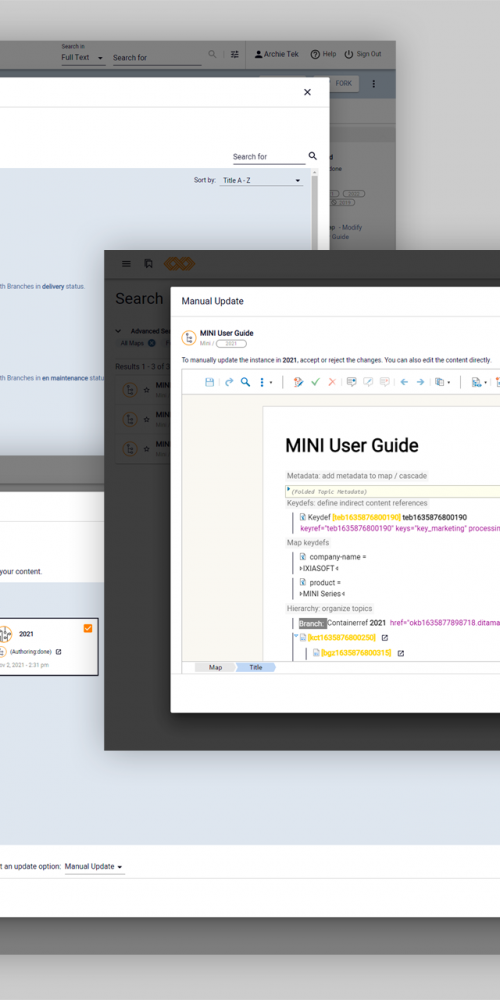Click the 2021 version chip under MINI User Guide
Viewport: 500px width, 1000px height.
coord(231,344)
